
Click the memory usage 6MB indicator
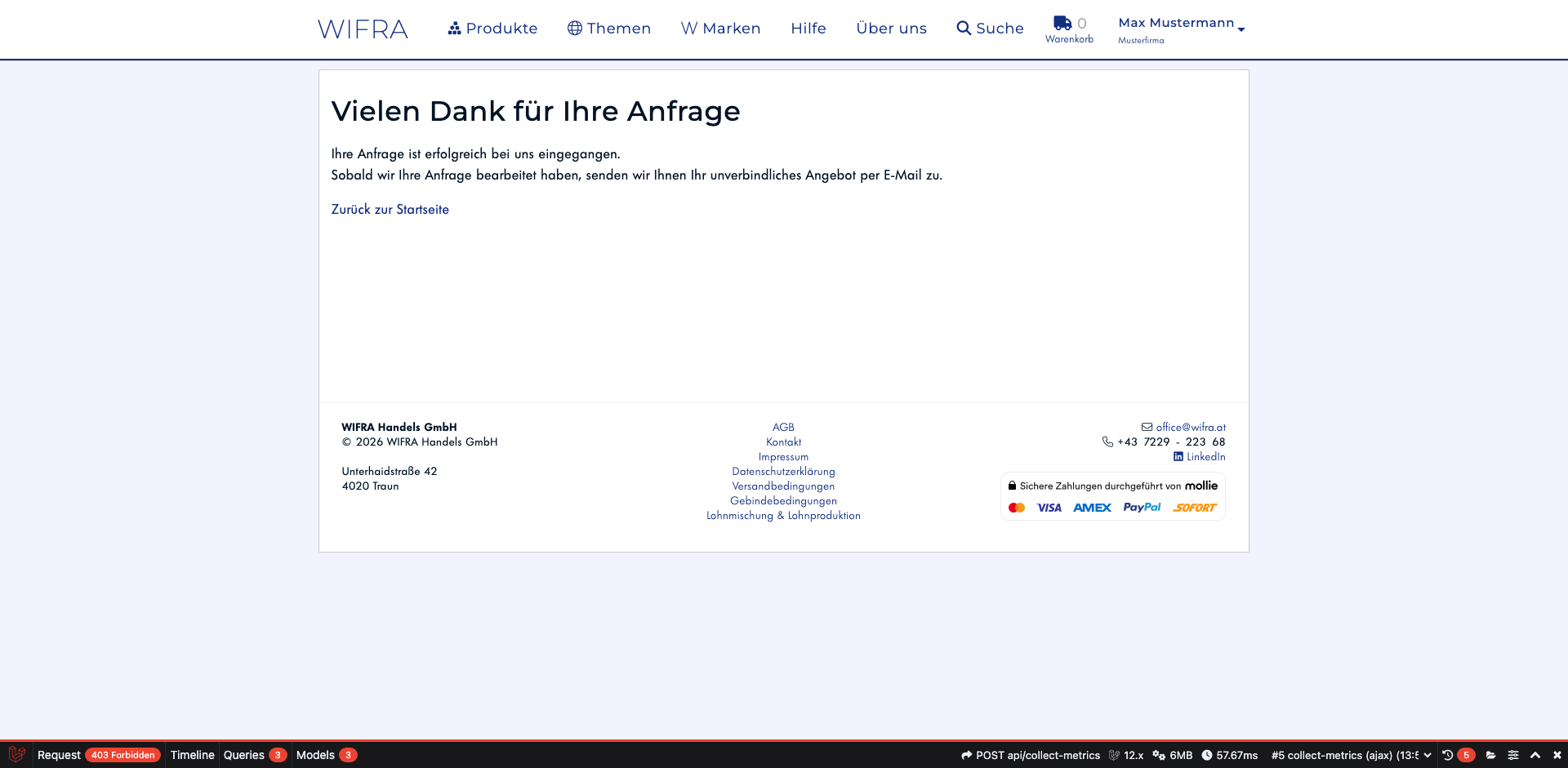[1173, 755]
